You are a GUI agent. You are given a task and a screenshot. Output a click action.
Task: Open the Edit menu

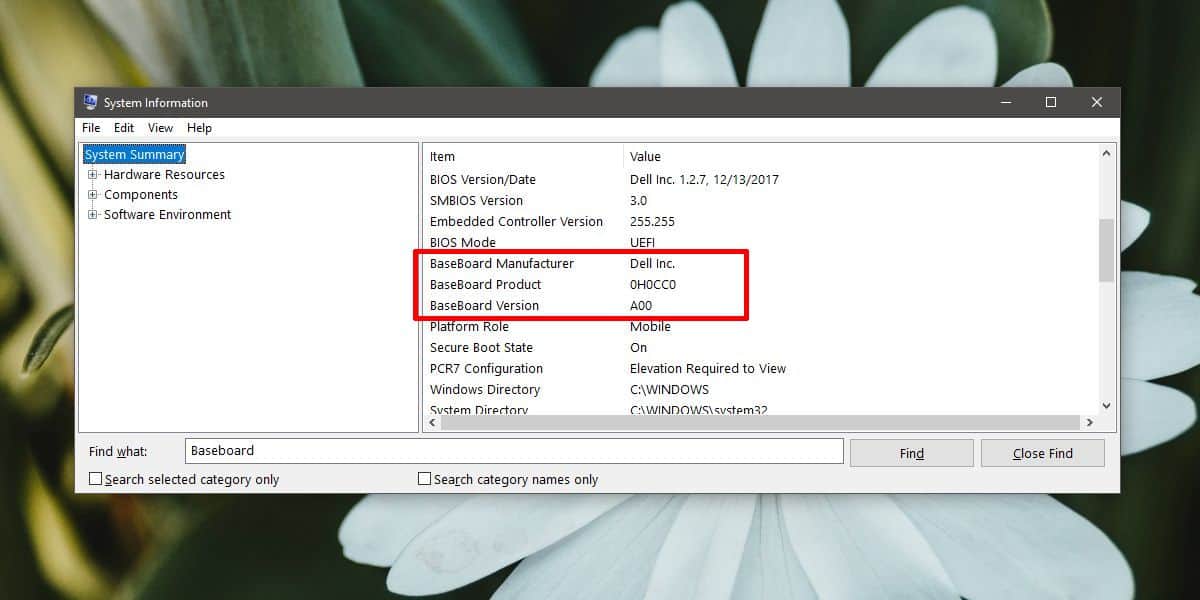124,128
